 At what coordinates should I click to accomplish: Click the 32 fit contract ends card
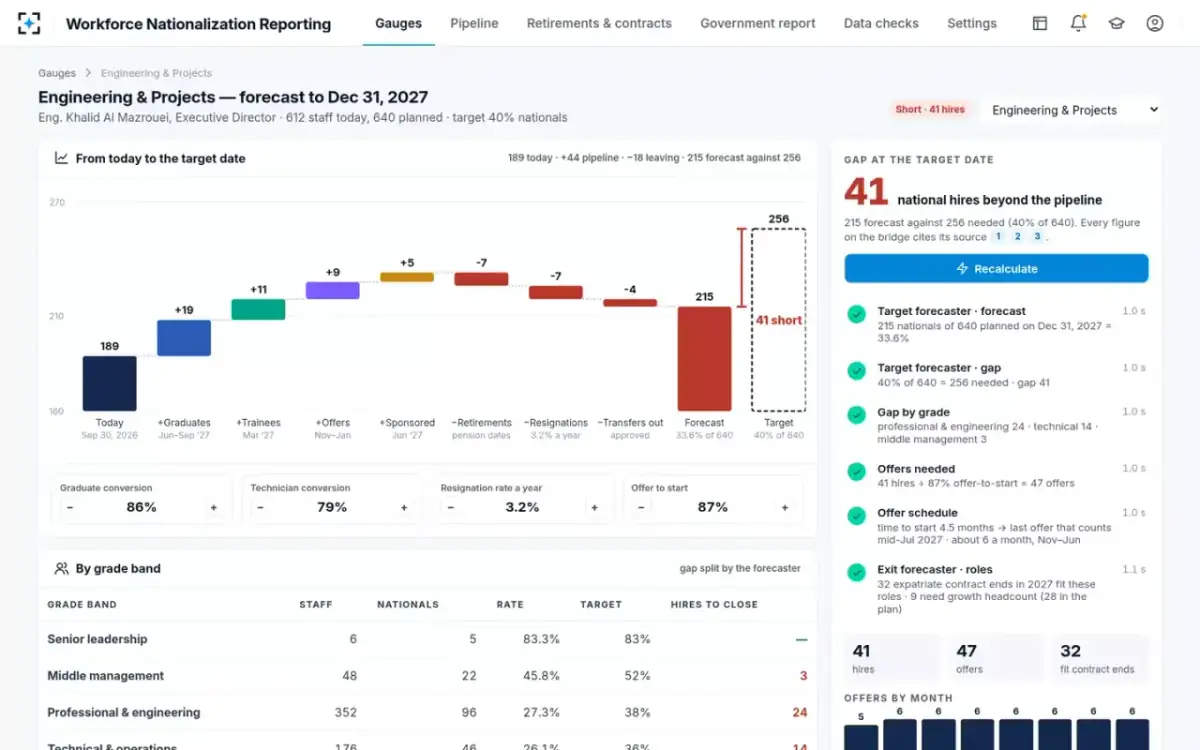coord(1100,659)
